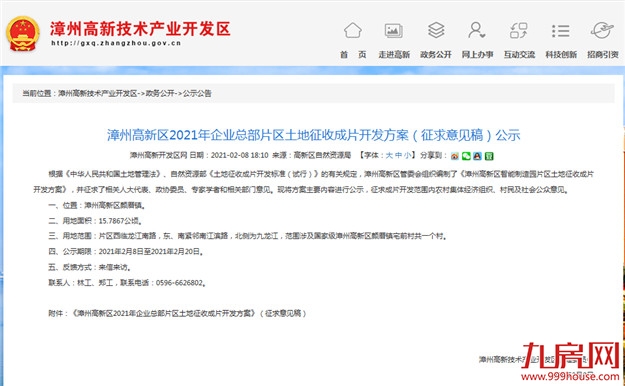Click source 高新区自然资源局 text
This screenshot has width=625, height=386.
(x=322, y=155)
